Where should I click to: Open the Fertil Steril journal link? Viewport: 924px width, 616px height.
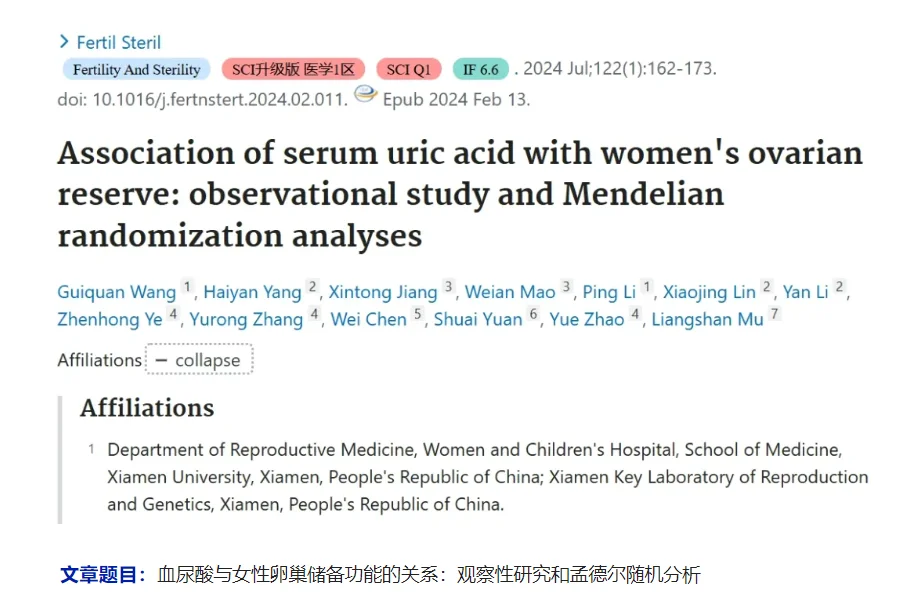(x=118, y=42)
